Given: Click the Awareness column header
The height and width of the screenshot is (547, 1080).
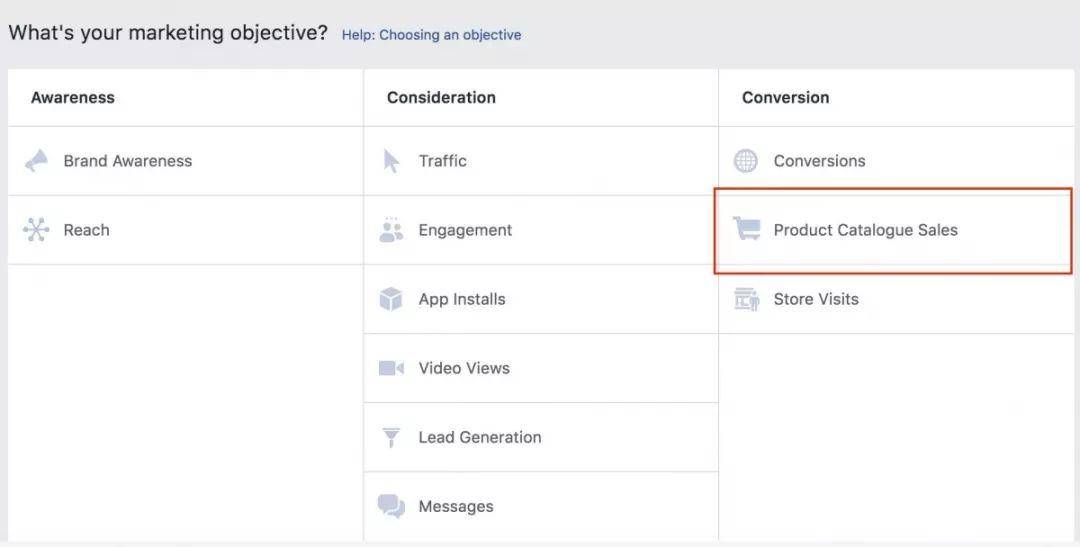Looking at the screenshot, I should tap(73, 97).
